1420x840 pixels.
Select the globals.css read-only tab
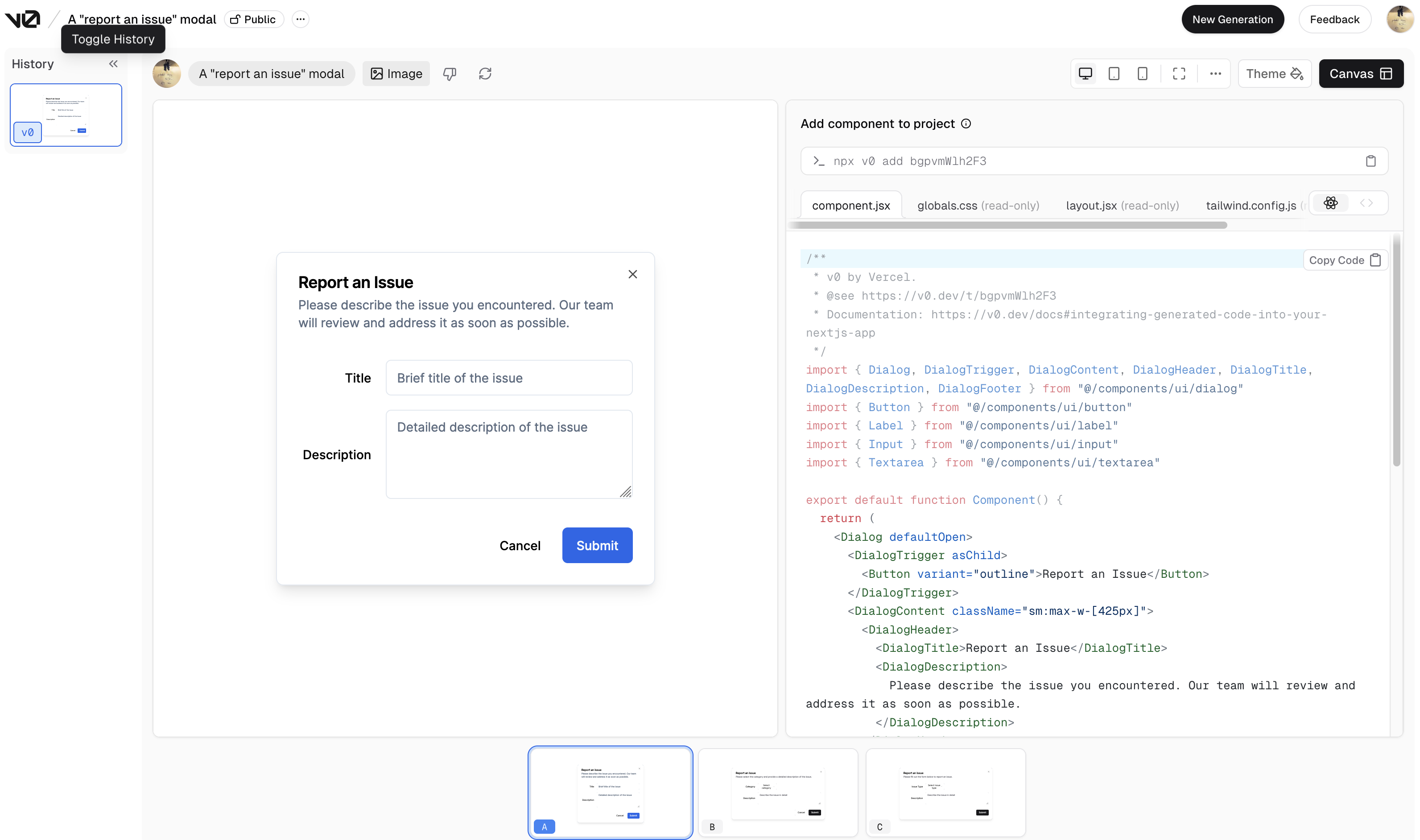tap(978, 206)
